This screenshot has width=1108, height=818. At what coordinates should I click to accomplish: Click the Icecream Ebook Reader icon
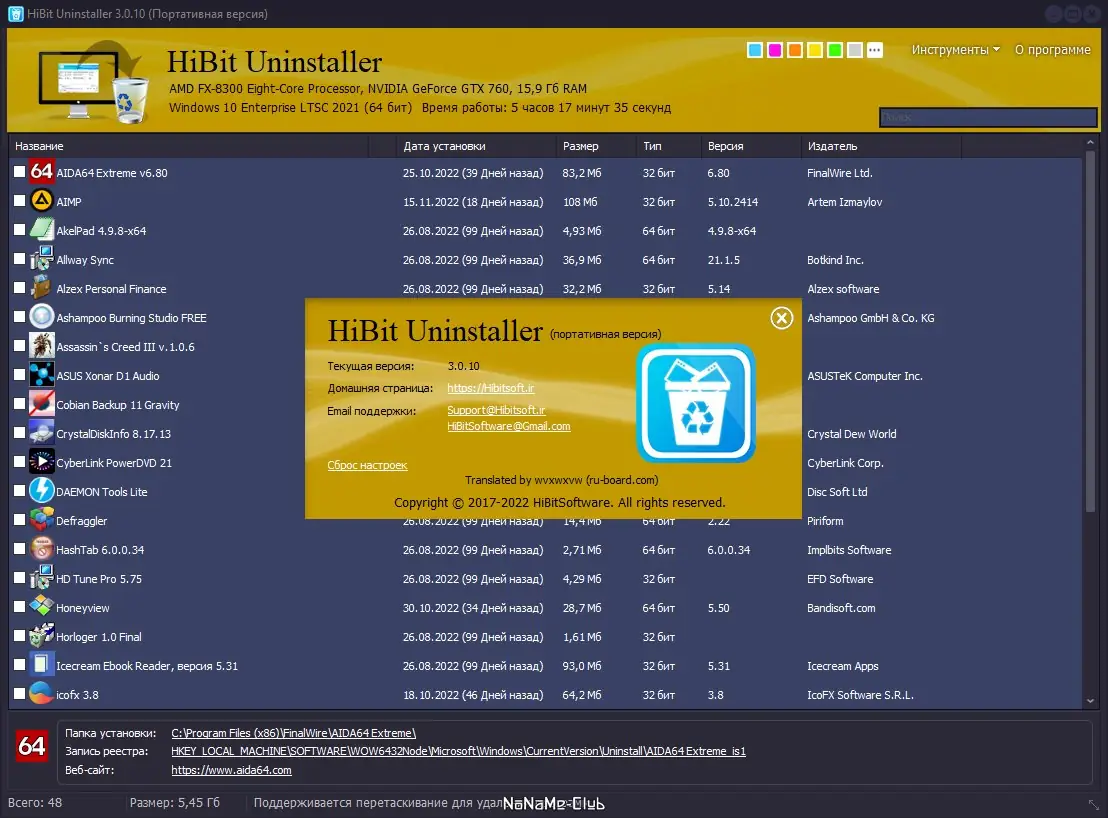[42, 665]
